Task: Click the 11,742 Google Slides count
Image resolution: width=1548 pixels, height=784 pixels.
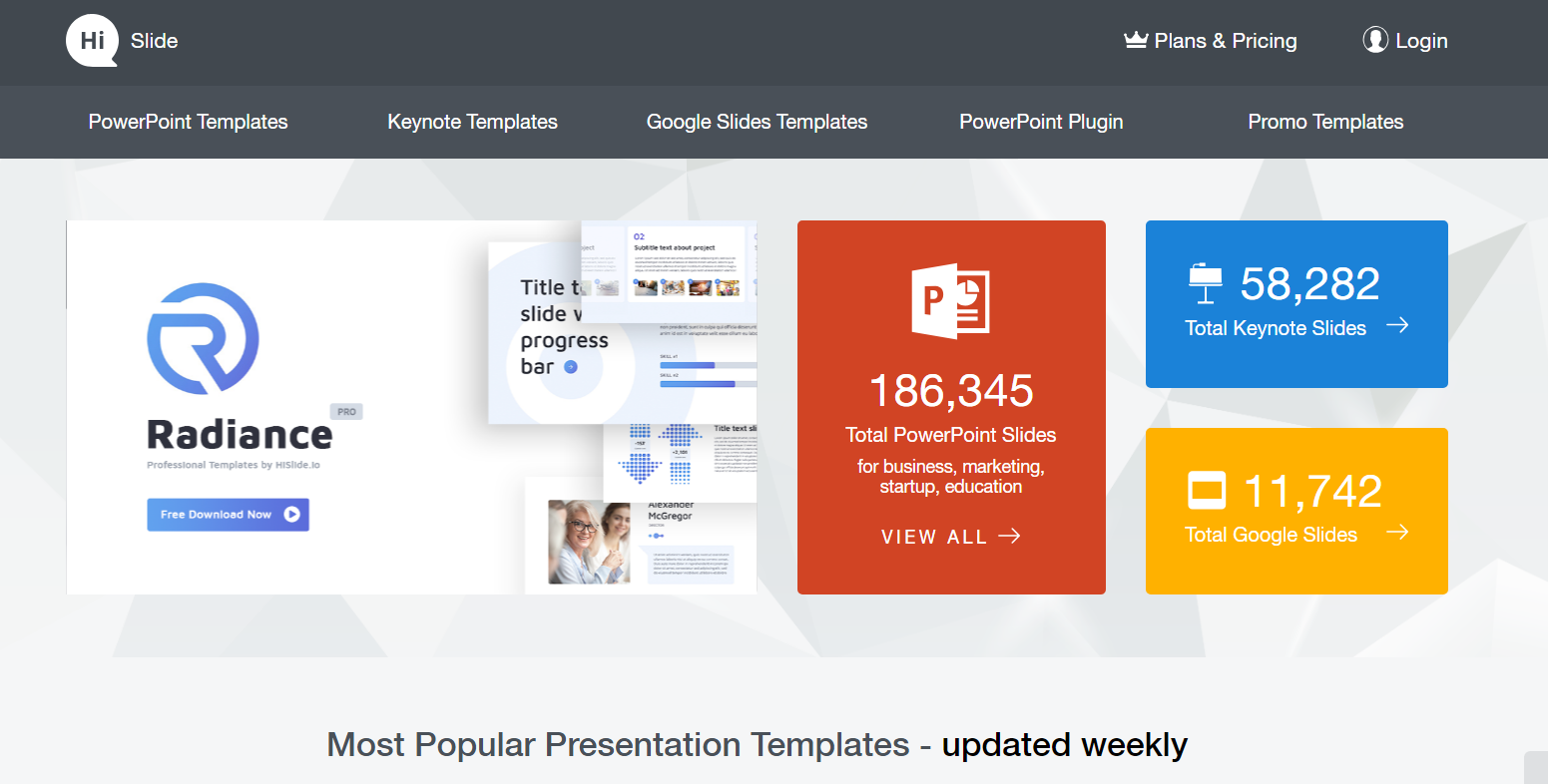Action: coord(1312,492)
